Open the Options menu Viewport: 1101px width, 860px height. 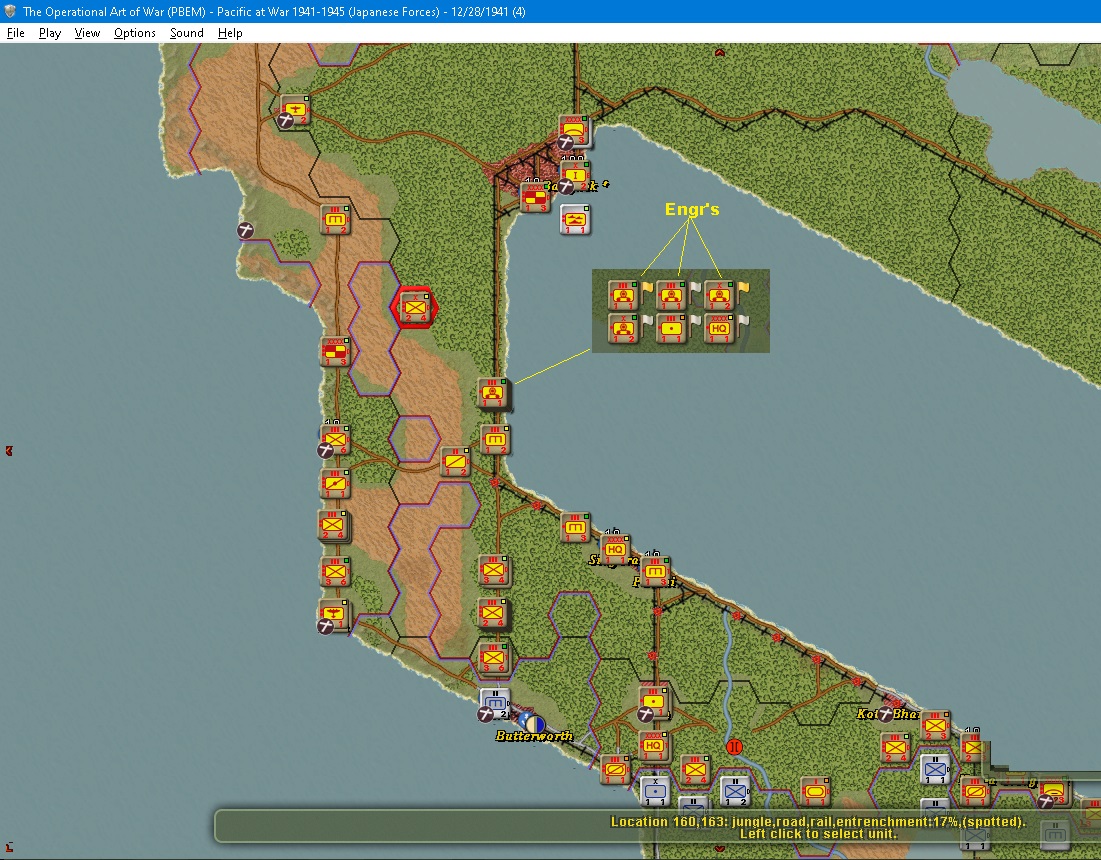[135, 33]
